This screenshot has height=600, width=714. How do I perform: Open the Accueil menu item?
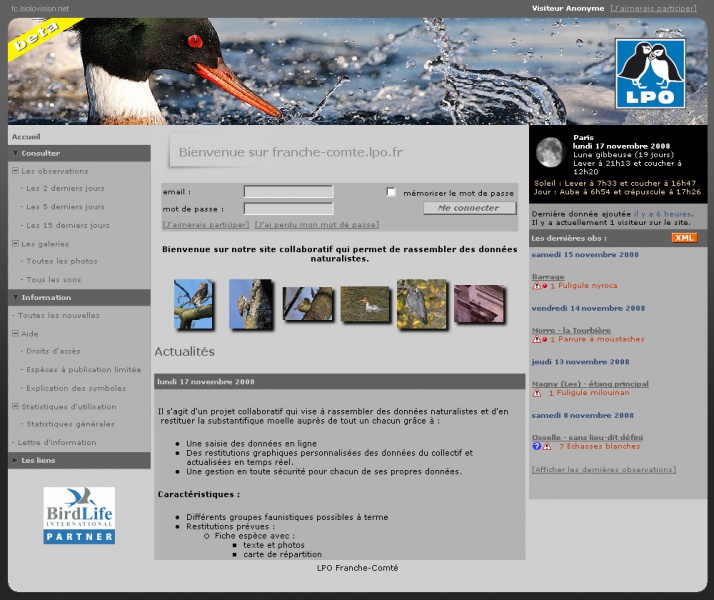pos(26,136)
